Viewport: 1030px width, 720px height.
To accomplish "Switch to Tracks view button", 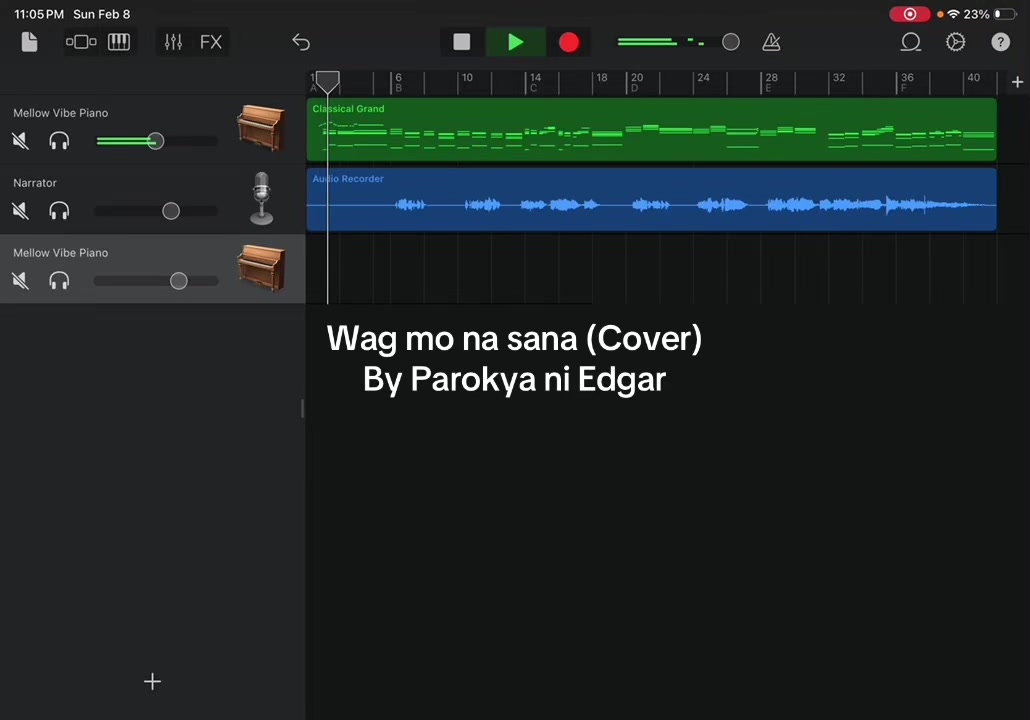I will pos(81,42).
